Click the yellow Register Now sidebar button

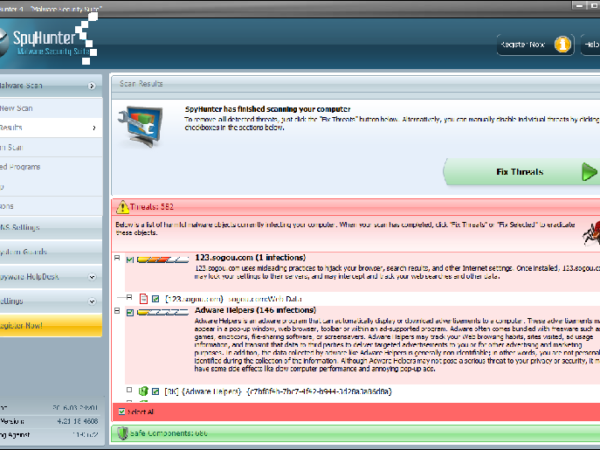51,326
